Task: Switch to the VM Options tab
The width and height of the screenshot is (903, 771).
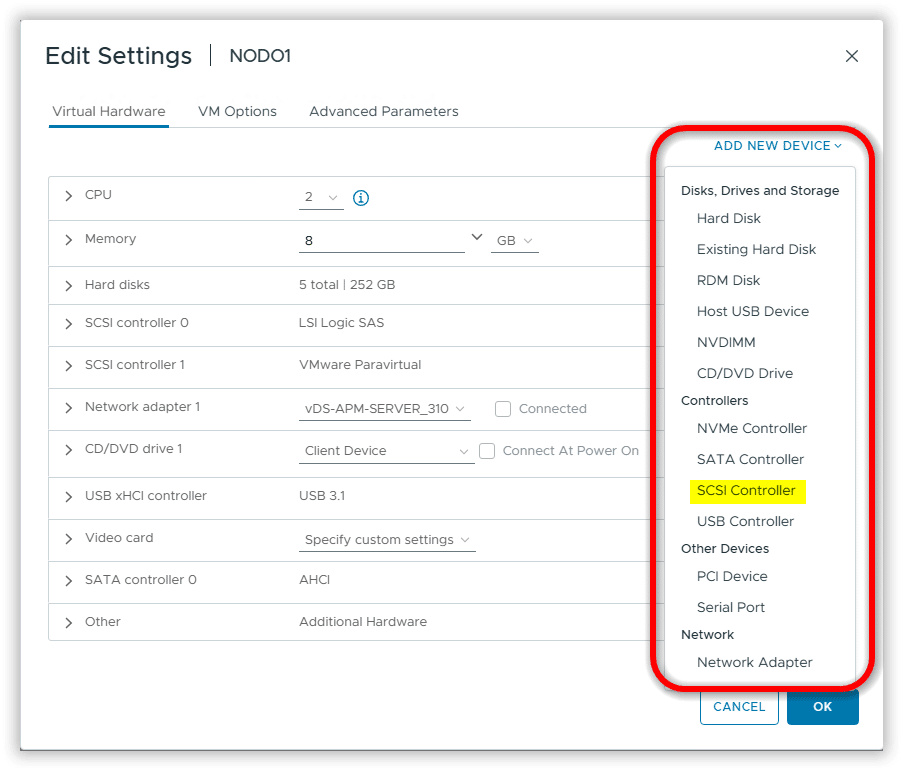Action: coord(236,112)
